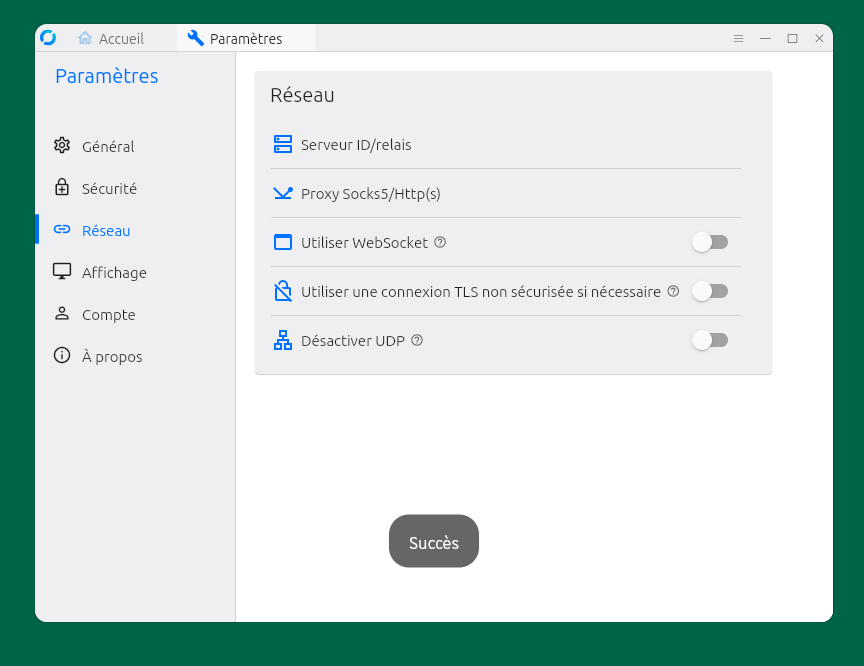Open Proxy Socks5/Http(s) settings
Image resolution: width=864 pixels, height=666 pixels.
coord(506,193)
